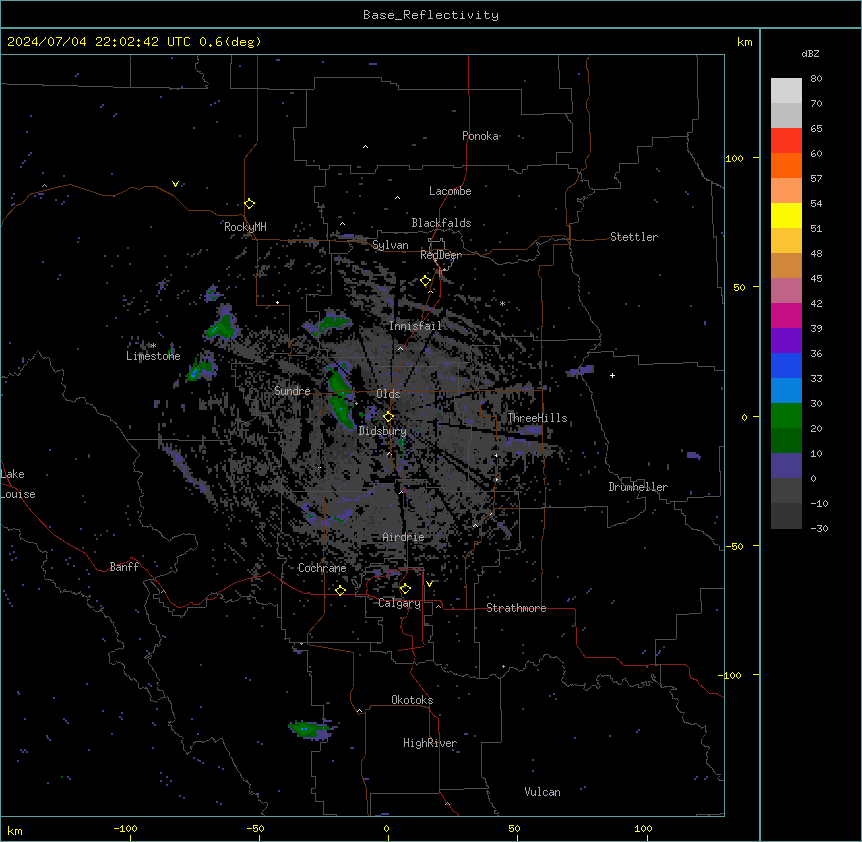Viewport: 862px width, 842px height.
Task: Click the dBZ legend heading
Action: coord(810,53)
